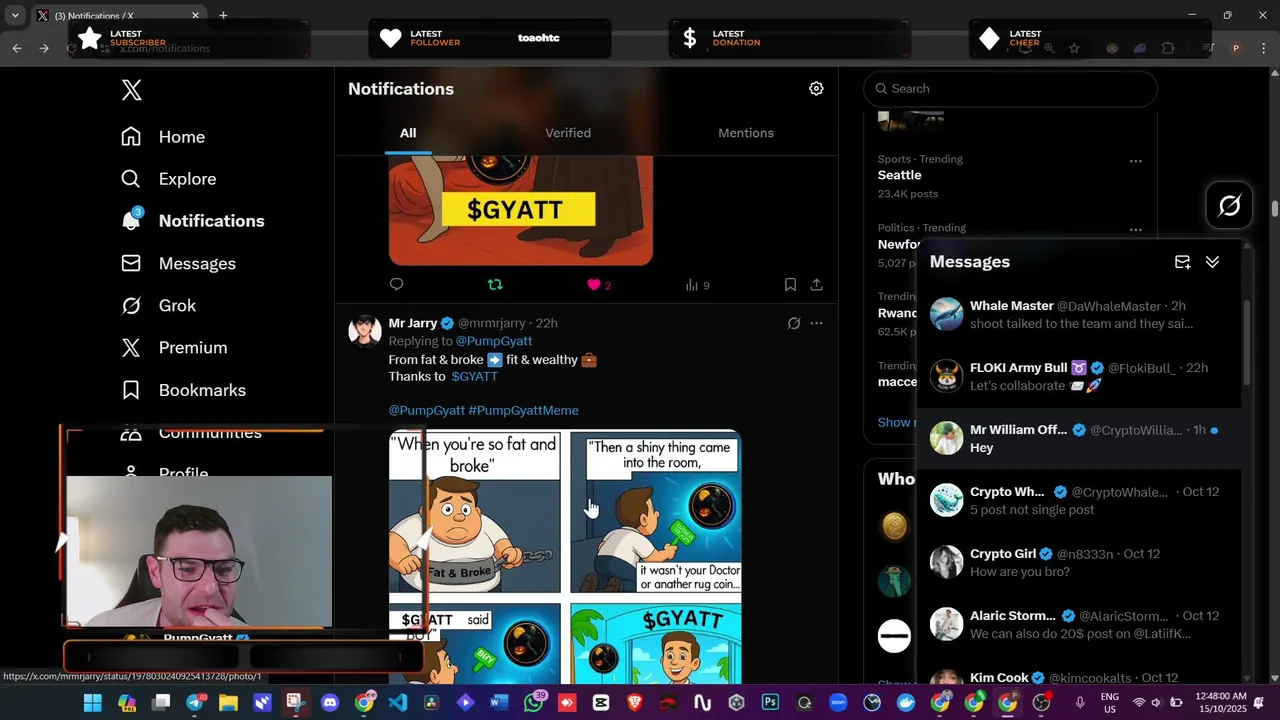The image size is (1280, 720).
Task: Open Mr Jarry's profile avatar
Action: (365, 330)
